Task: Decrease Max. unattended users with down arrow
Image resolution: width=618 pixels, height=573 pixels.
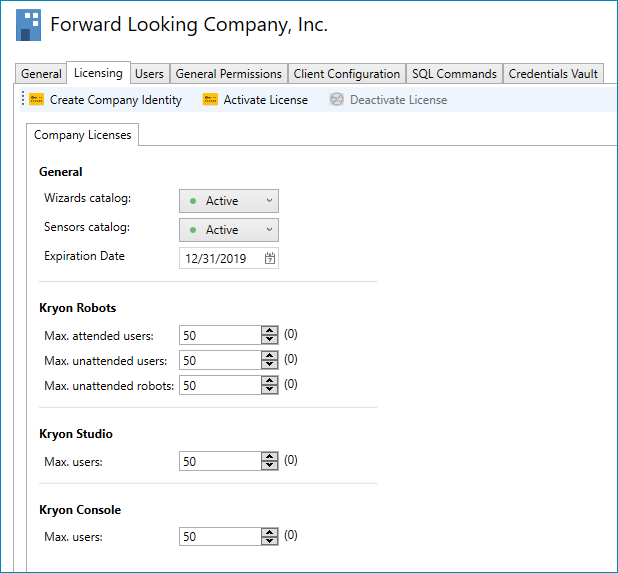Action: 270,365
